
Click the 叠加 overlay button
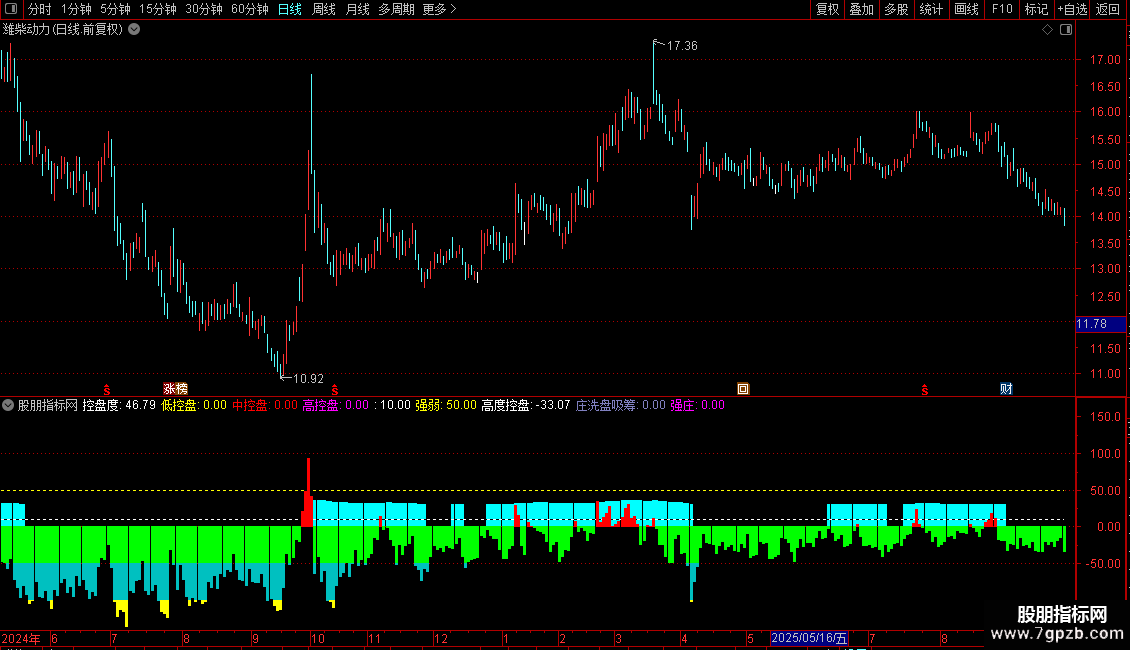(x=861, y=9)
